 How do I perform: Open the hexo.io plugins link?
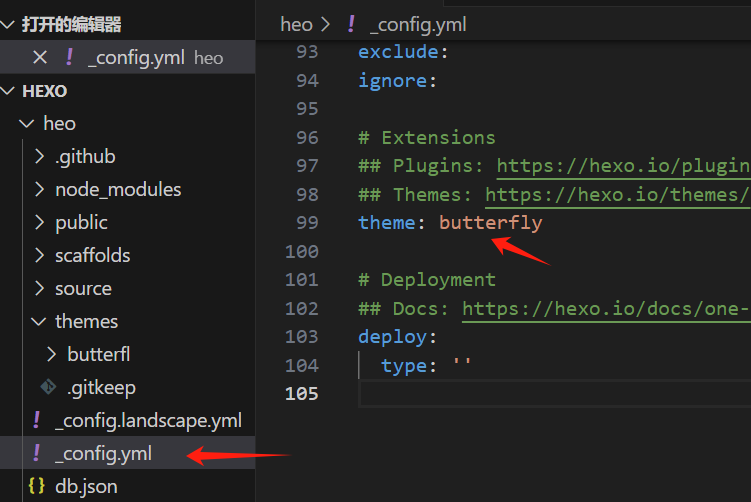(624, 166)
